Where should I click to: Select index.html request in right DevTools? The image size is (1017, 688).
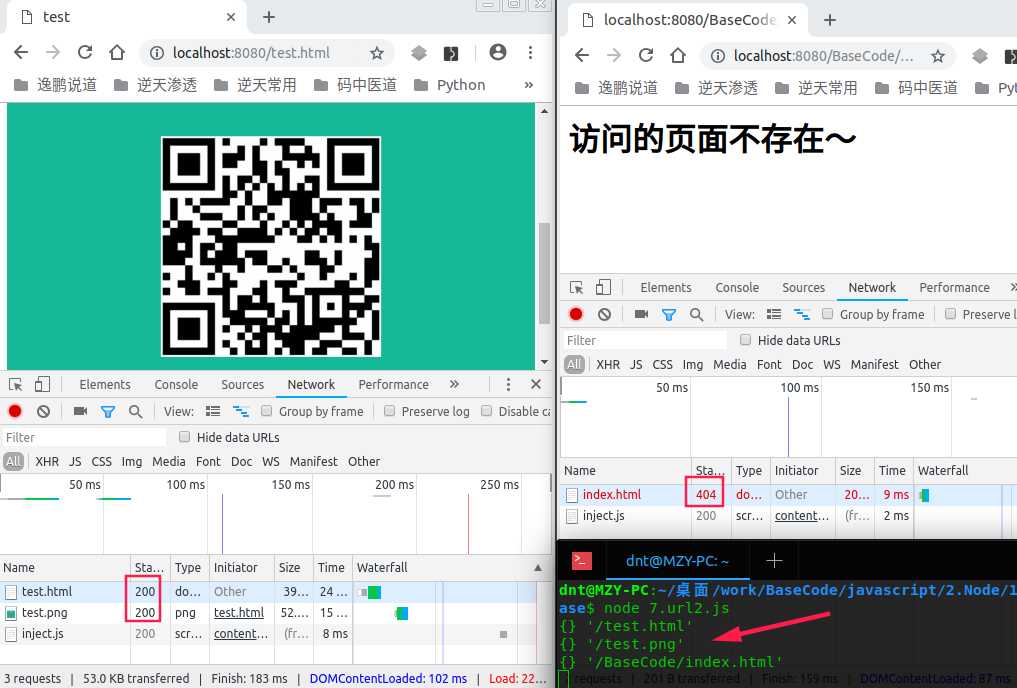(x=612, y=495)
